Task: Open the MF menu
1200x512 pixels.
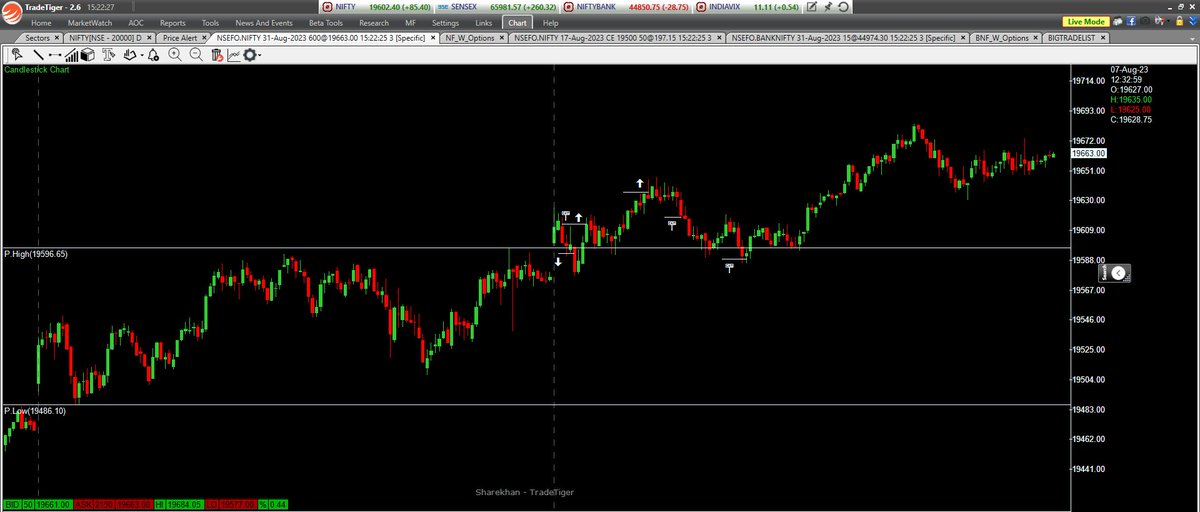Action: 410,22
